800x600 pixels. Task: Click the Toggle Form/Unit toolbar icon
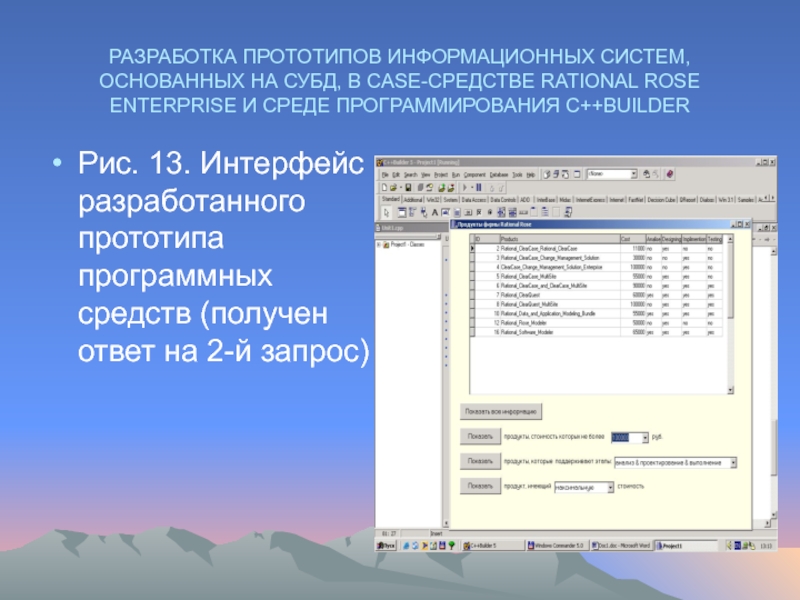tap(565, 174)
